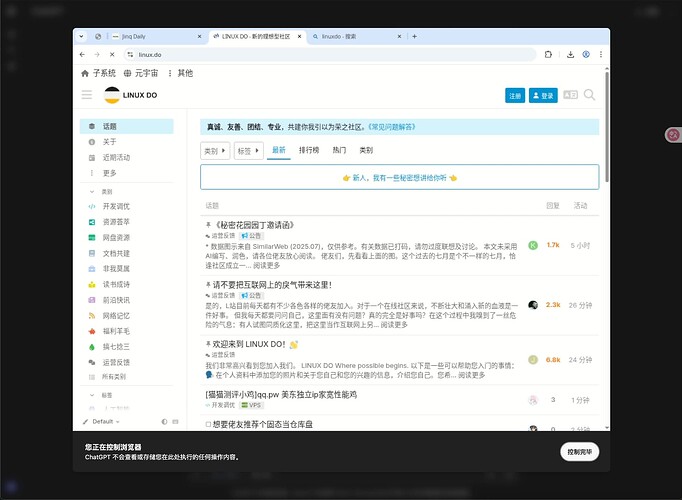Click the browser forward arrow
The image size is (682, 500).
pyautogui.click(x=97, y=54)
